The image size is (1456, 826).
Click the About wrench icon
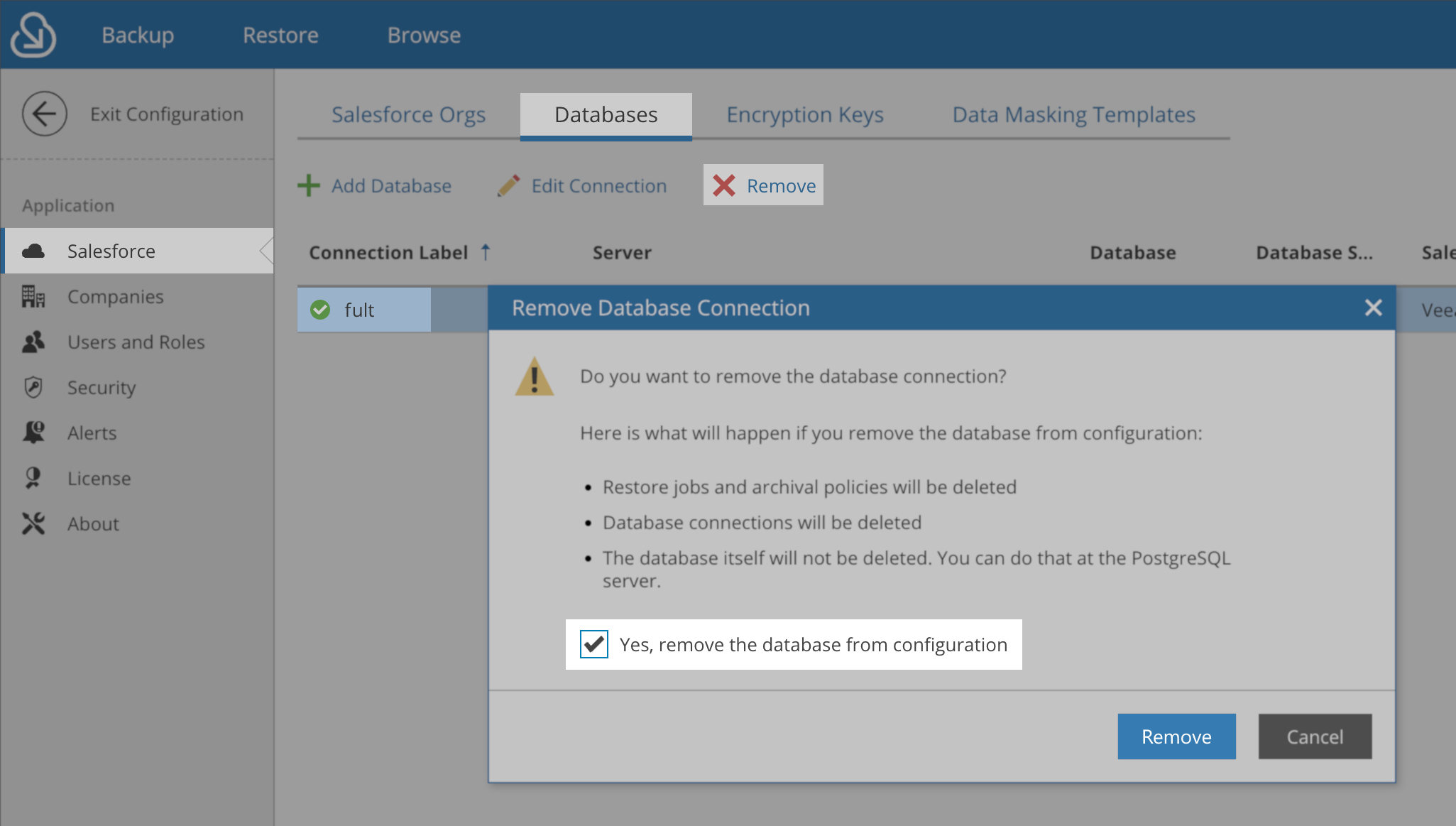[33, 523]
